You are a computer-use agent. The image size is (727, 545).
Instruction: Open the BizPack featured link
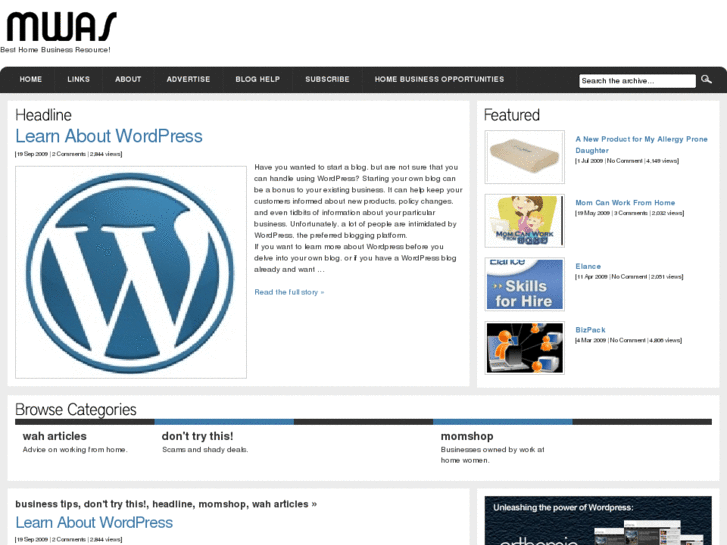590,330
